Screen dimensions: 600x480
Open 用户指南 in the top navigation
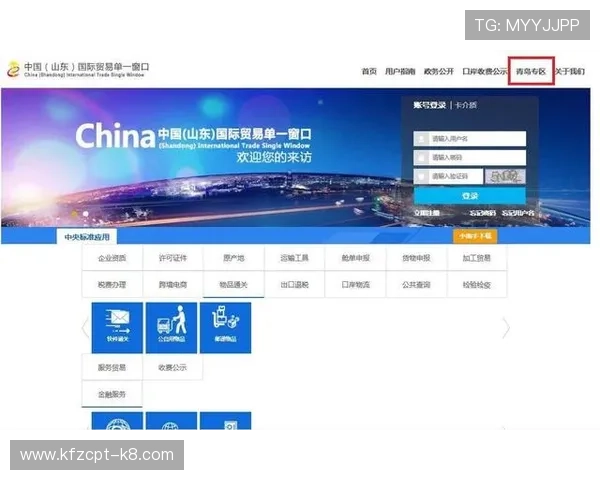[x=400, y=71]
